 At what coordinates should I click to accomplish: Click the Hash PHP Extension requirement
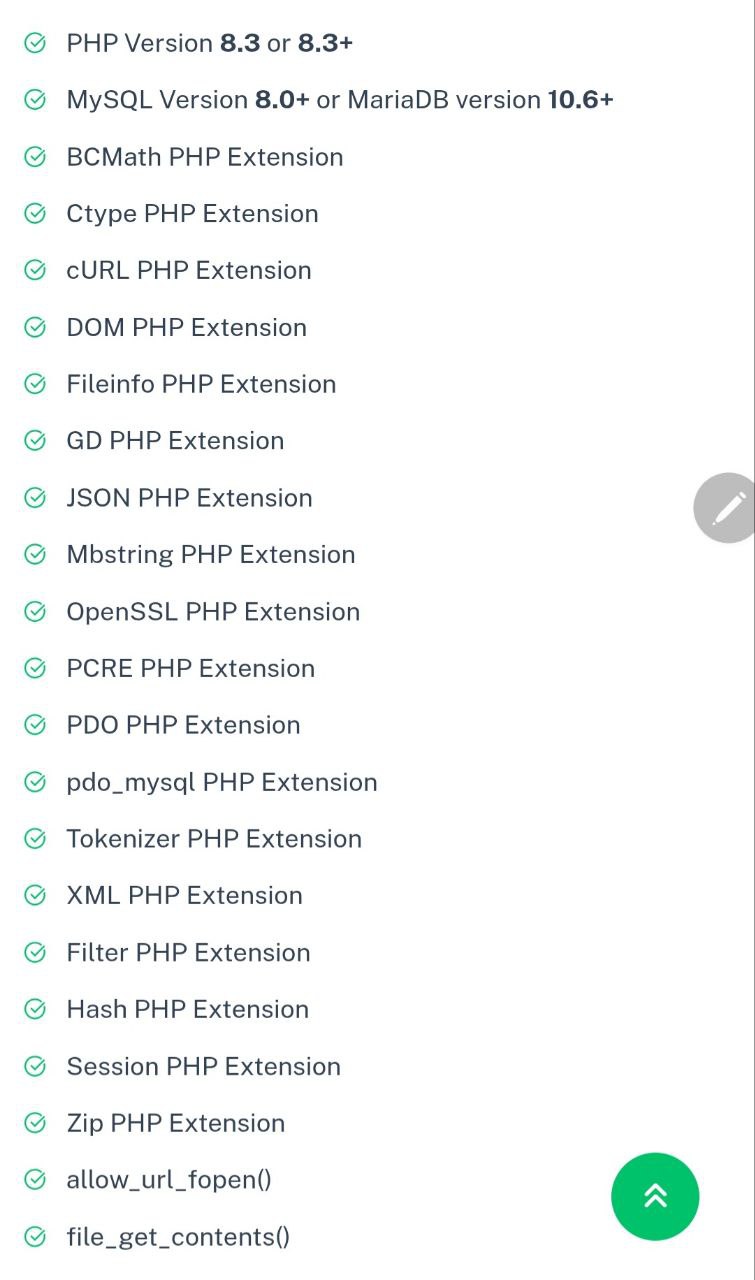pos(187,1009)
